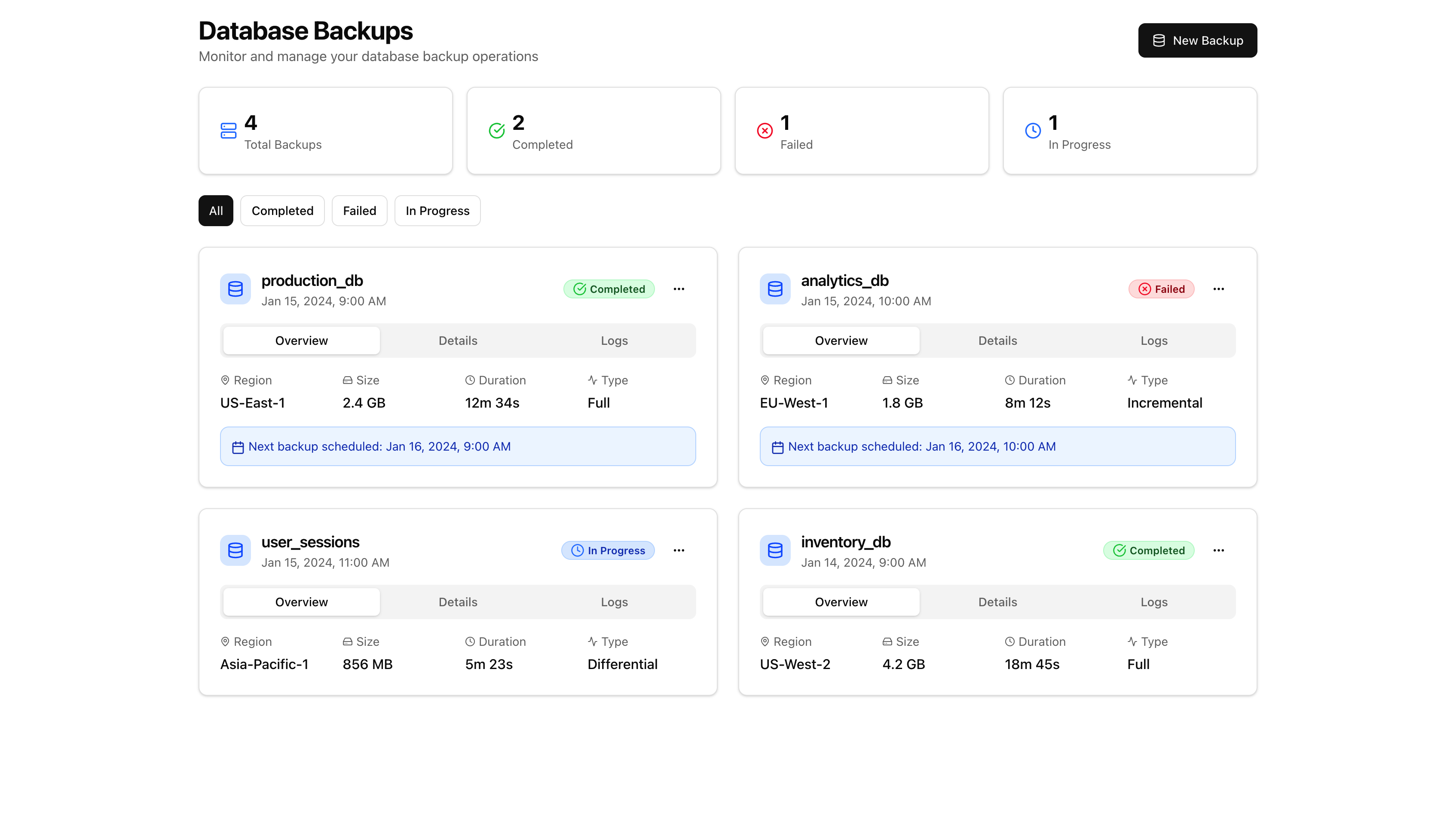The height and width of the screenshot is (835, 1456).
Task: Click the Duration clock icon in user_sessions
Action: (x=470, y=642)
